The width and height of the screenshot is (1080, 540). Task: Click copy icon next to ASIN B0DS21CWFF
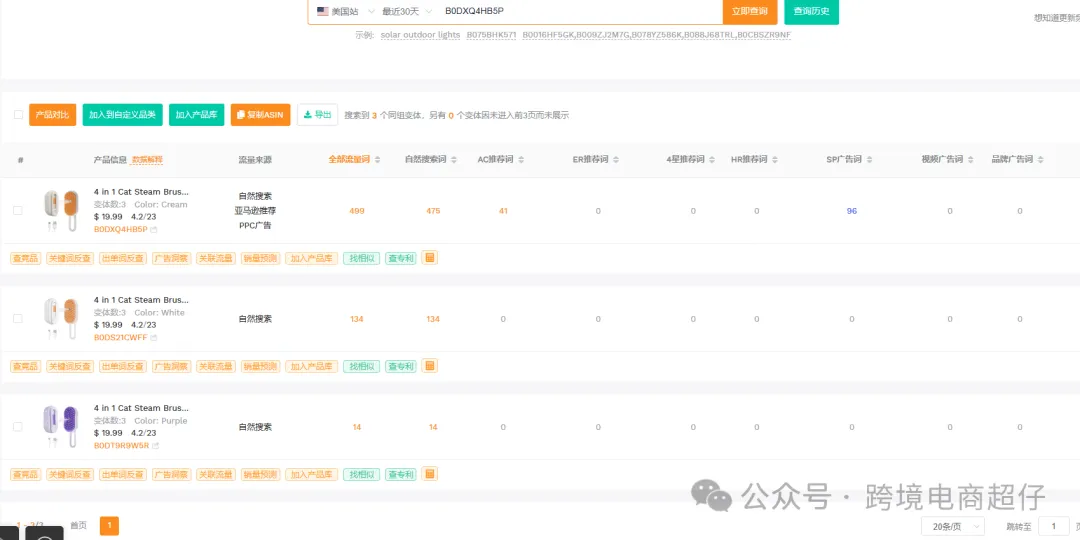[154, 338]
